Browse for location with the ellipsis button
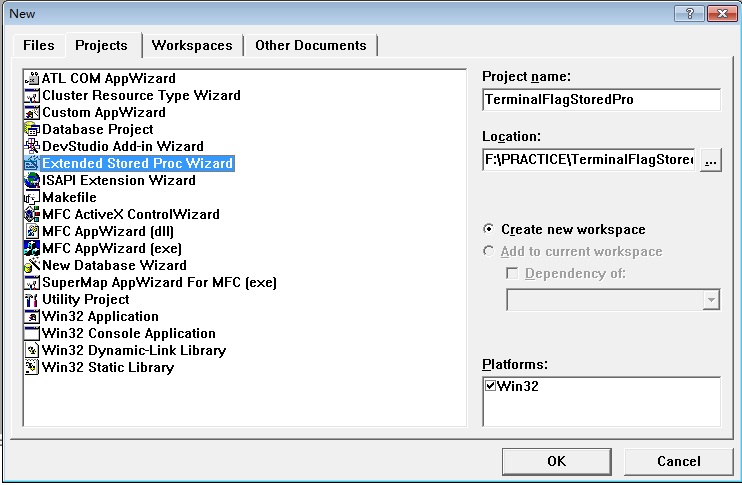 tap(710, 161)
